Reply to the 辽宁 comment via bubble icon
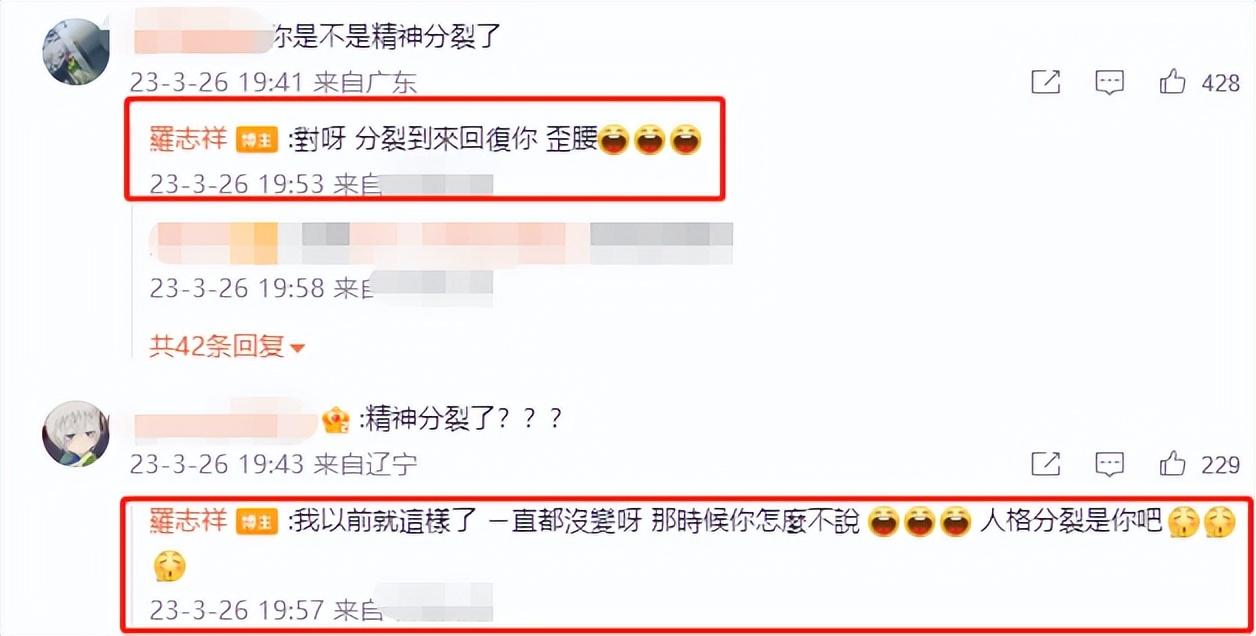 point(1109,465)
